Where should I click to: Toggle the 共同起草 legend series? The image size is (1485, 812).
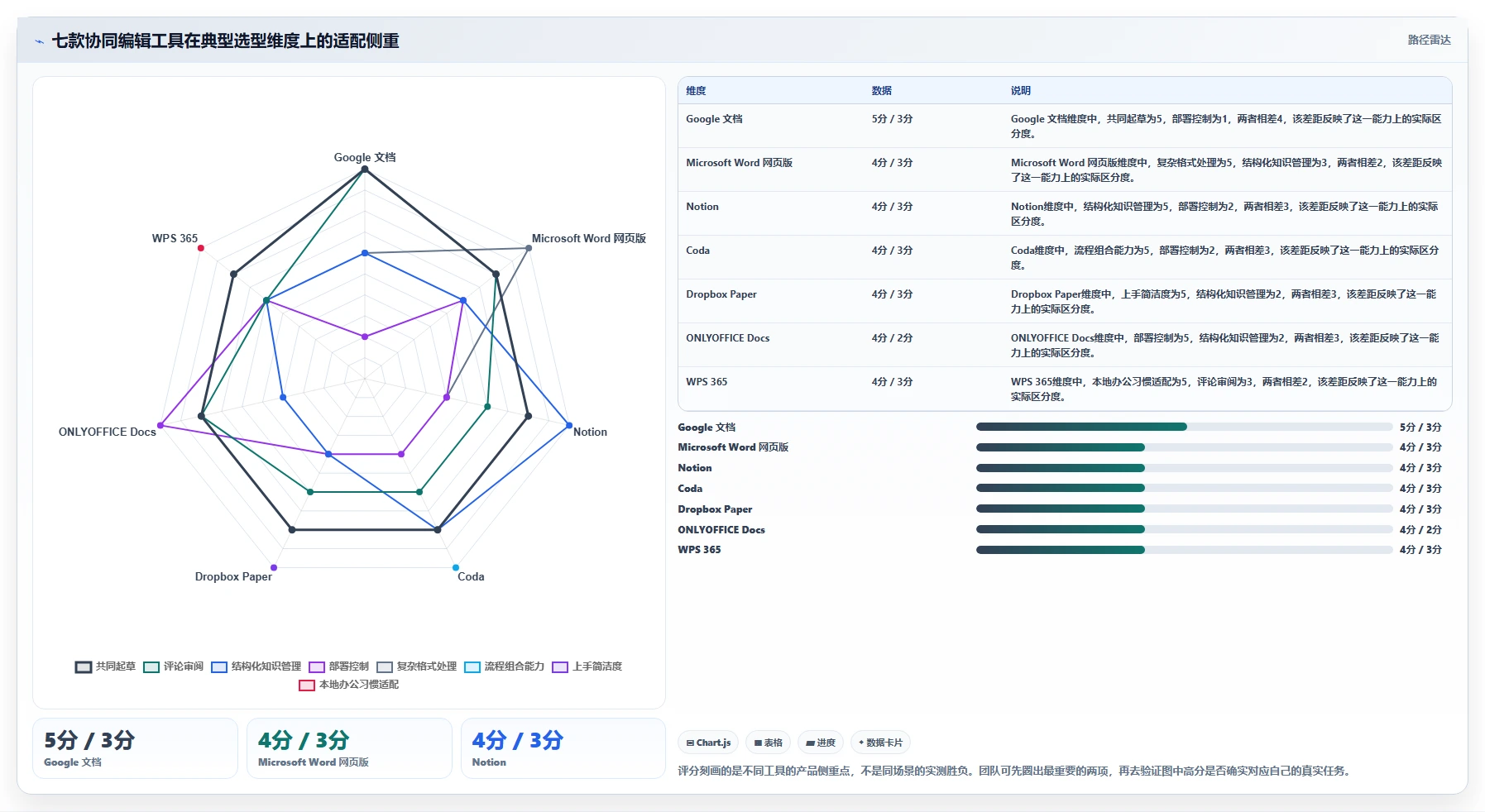click(105, 666)
